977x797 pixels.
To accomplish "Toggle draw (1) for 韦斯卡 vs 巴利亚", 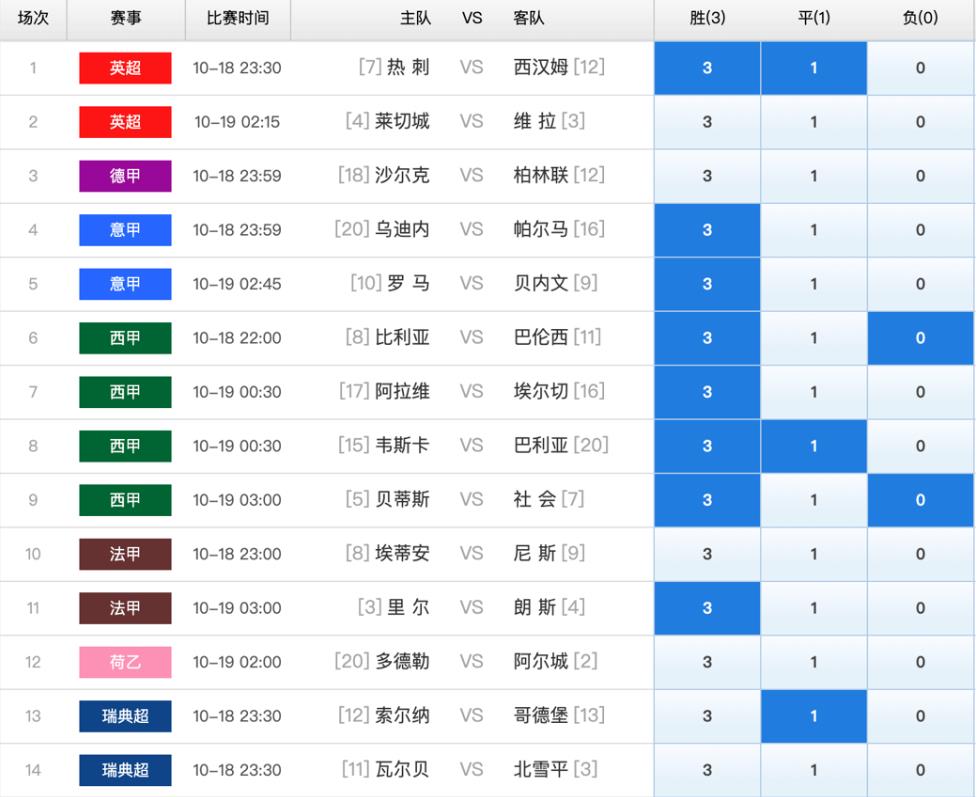I will coord(814,446).
